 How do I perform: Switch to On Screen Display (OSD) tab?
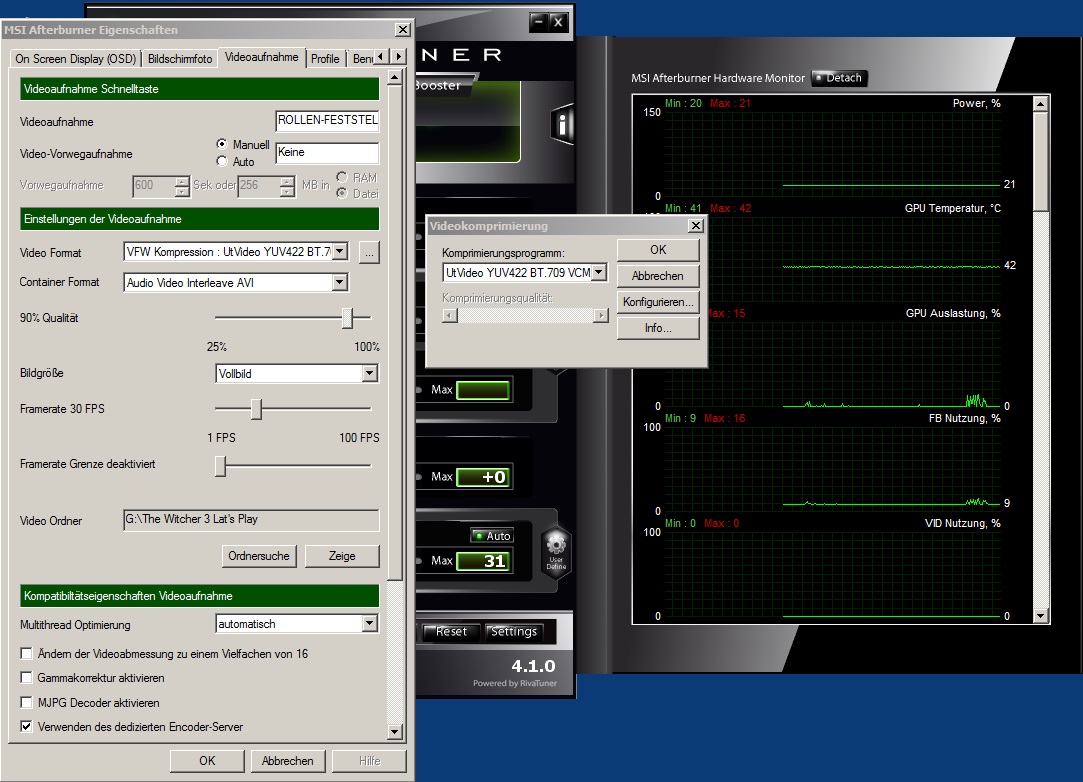pyautogui.click(x=76, y=59)
